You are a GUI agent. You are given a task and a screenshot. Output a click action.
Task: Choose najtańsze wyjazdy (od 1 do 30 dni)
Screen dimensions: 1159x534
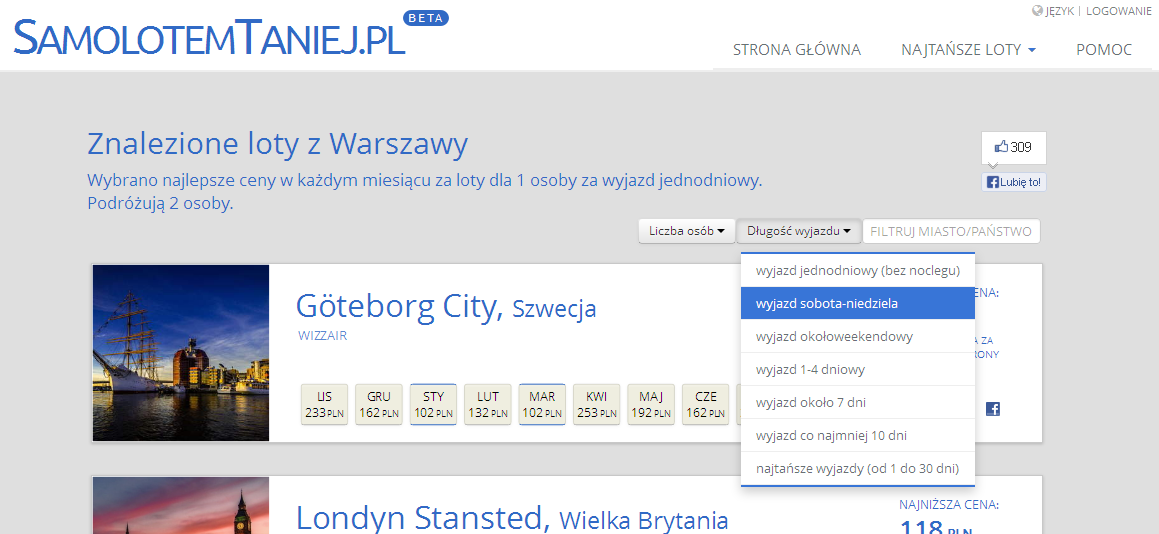857,468
